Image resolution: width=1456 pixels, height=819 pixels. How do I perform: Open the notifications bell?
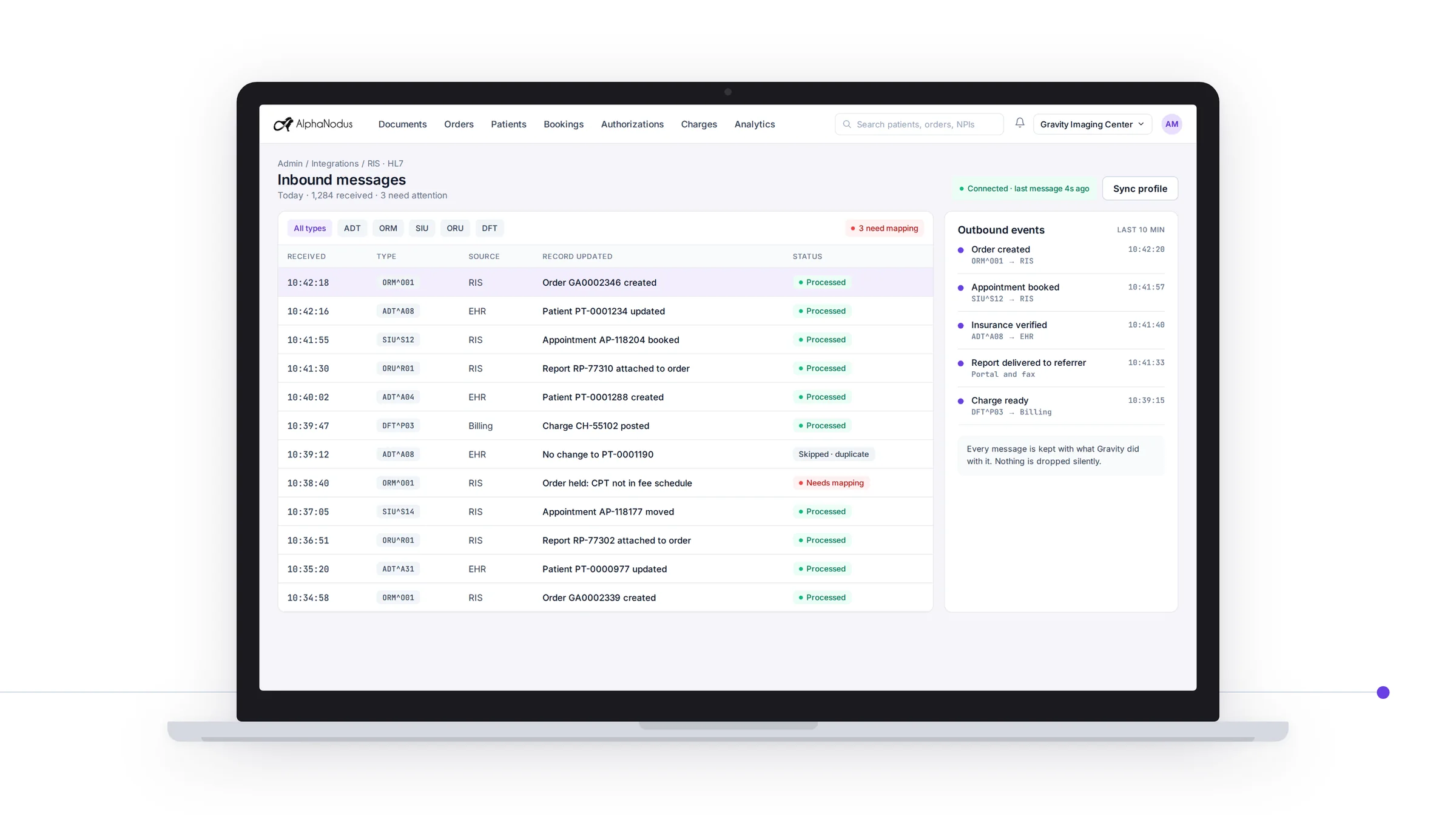1020,123
